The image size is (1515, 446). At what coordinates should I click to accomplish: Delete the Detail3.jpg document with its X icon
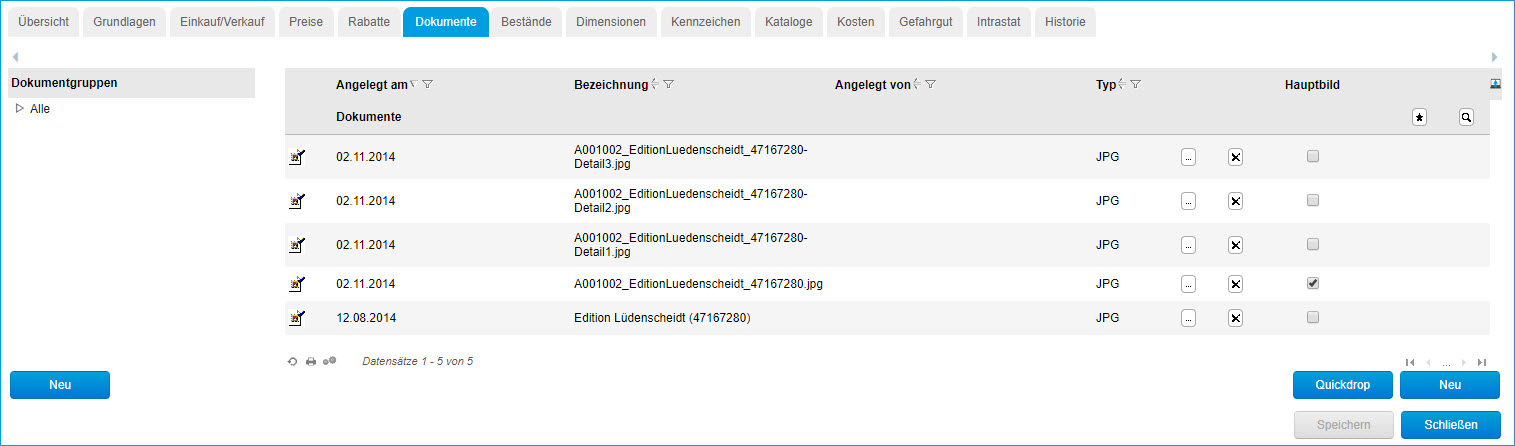coord(1235,157)
